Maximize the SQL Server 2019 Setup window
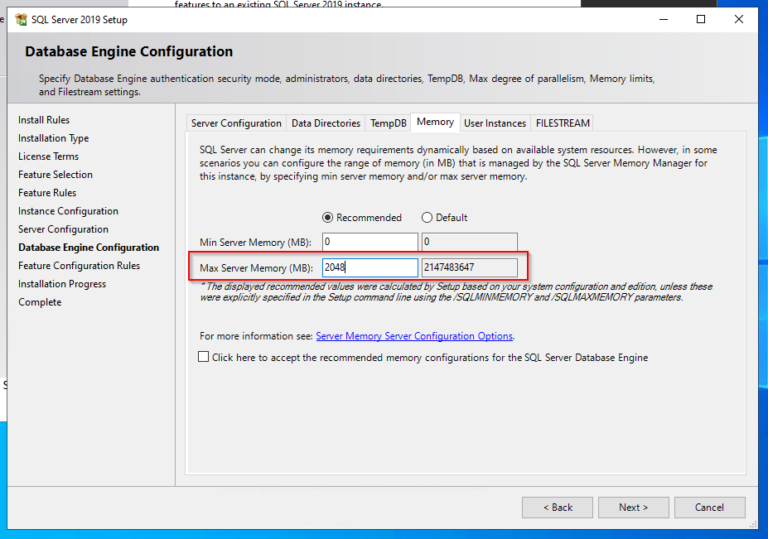The height and width of the screenshot is (539, 768). click(701, 20)
